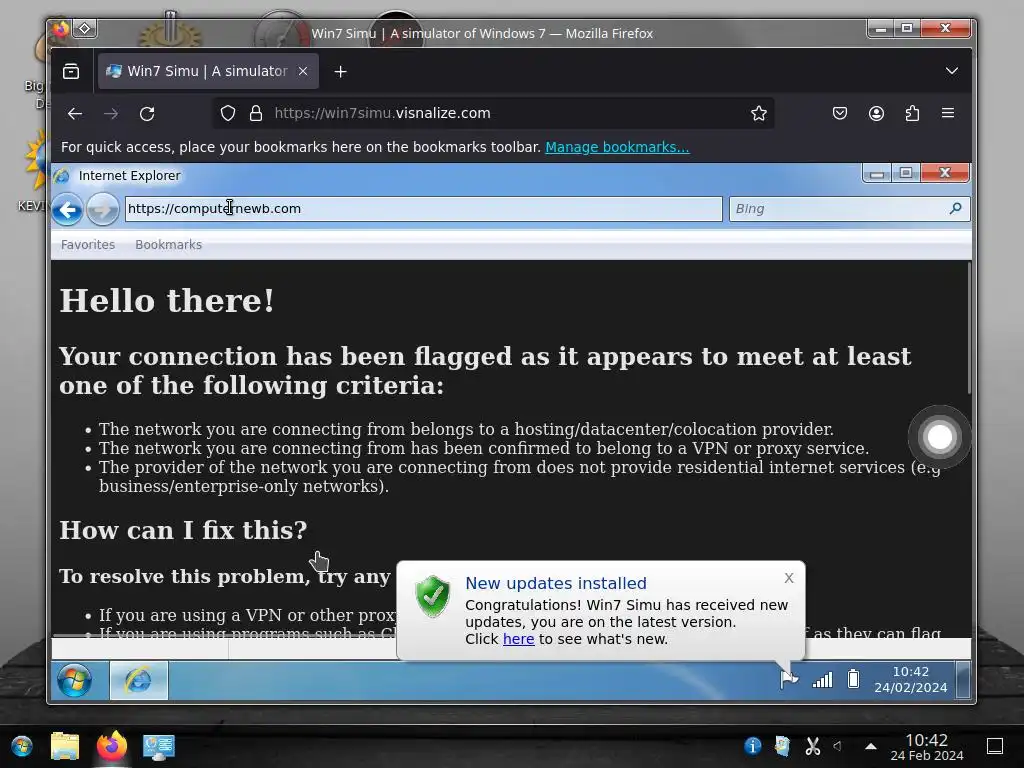Open Firefox extensions puzzle icon
Viewport: 1024px width, 768px height.
pos(912,114)
